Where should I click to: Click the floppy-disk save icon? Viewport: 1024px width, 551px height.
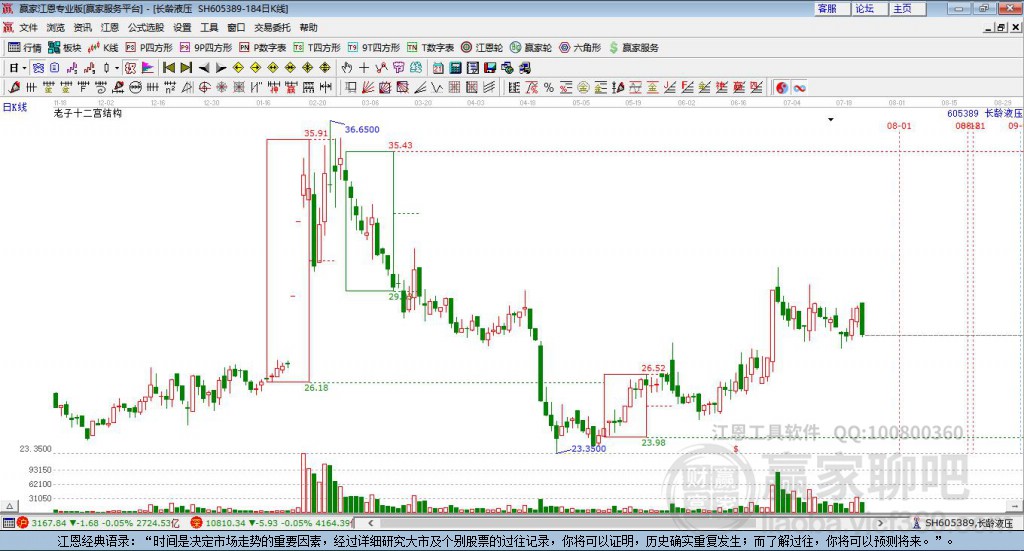coord(490,68)
